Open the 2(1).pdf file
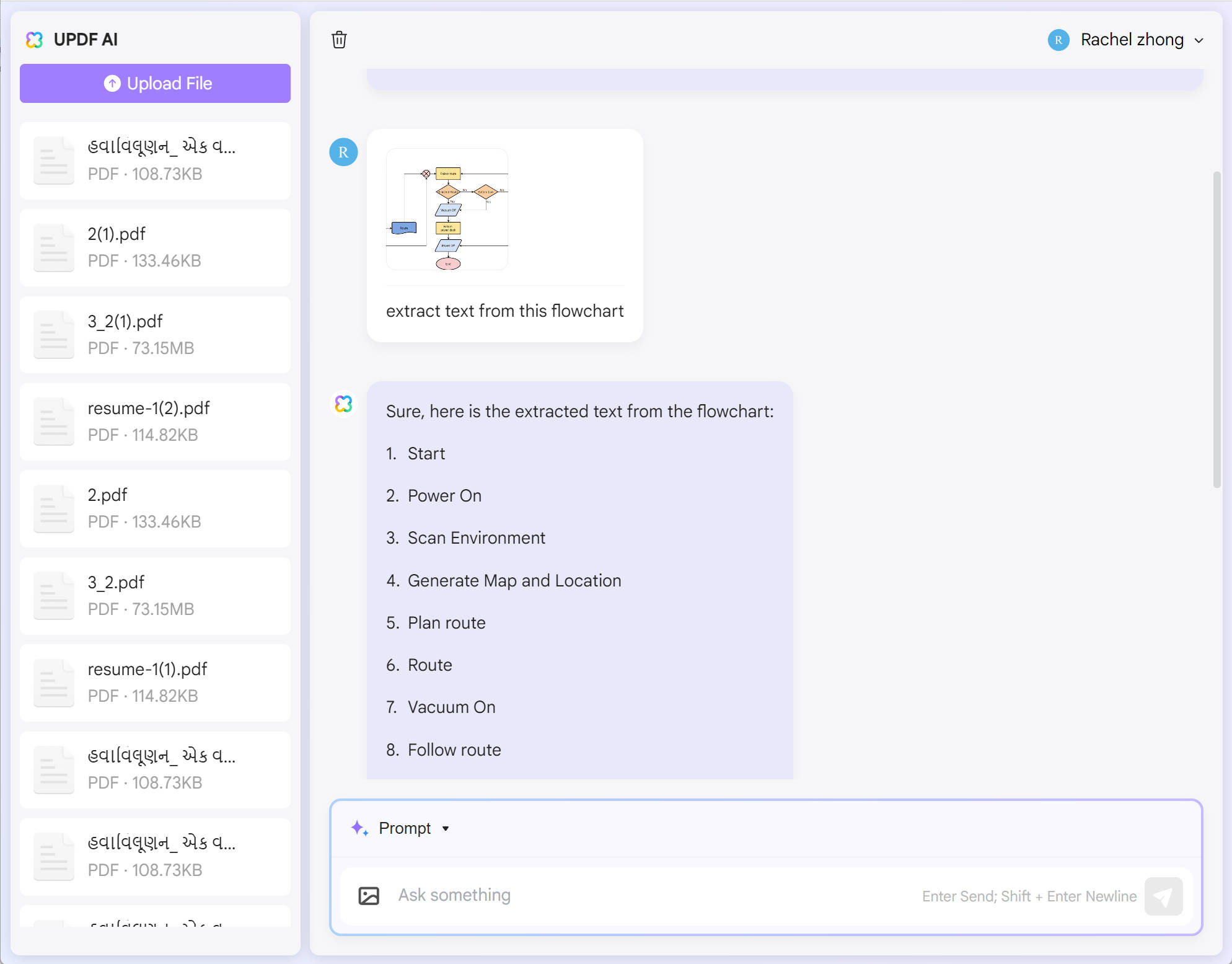This screenshot has height=964, width=1232. tap(155, 247)
